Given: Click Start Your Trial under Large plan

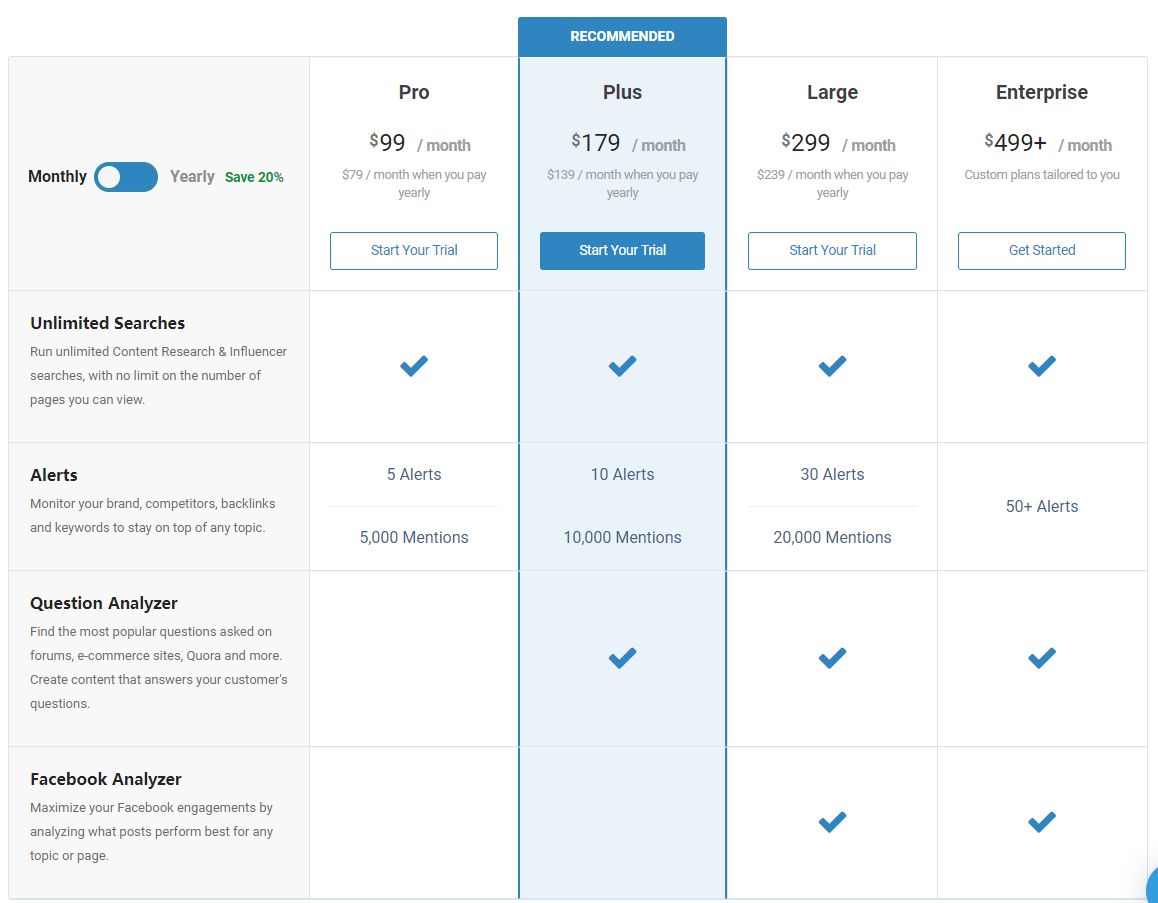Looking at the screenshot, I should pos(832,251).
